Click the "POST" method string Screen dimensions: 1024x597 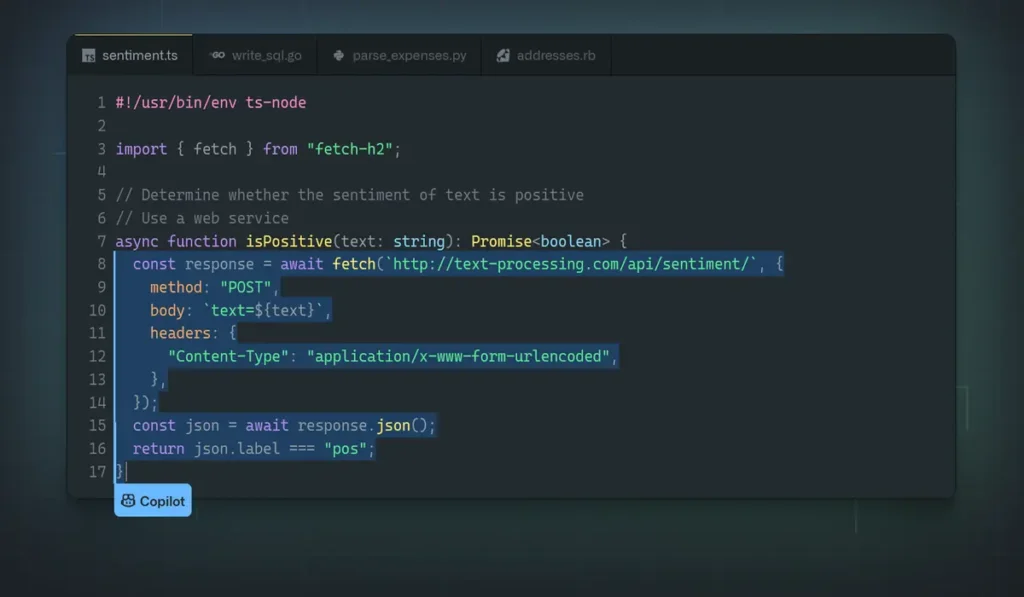[246, 287]
